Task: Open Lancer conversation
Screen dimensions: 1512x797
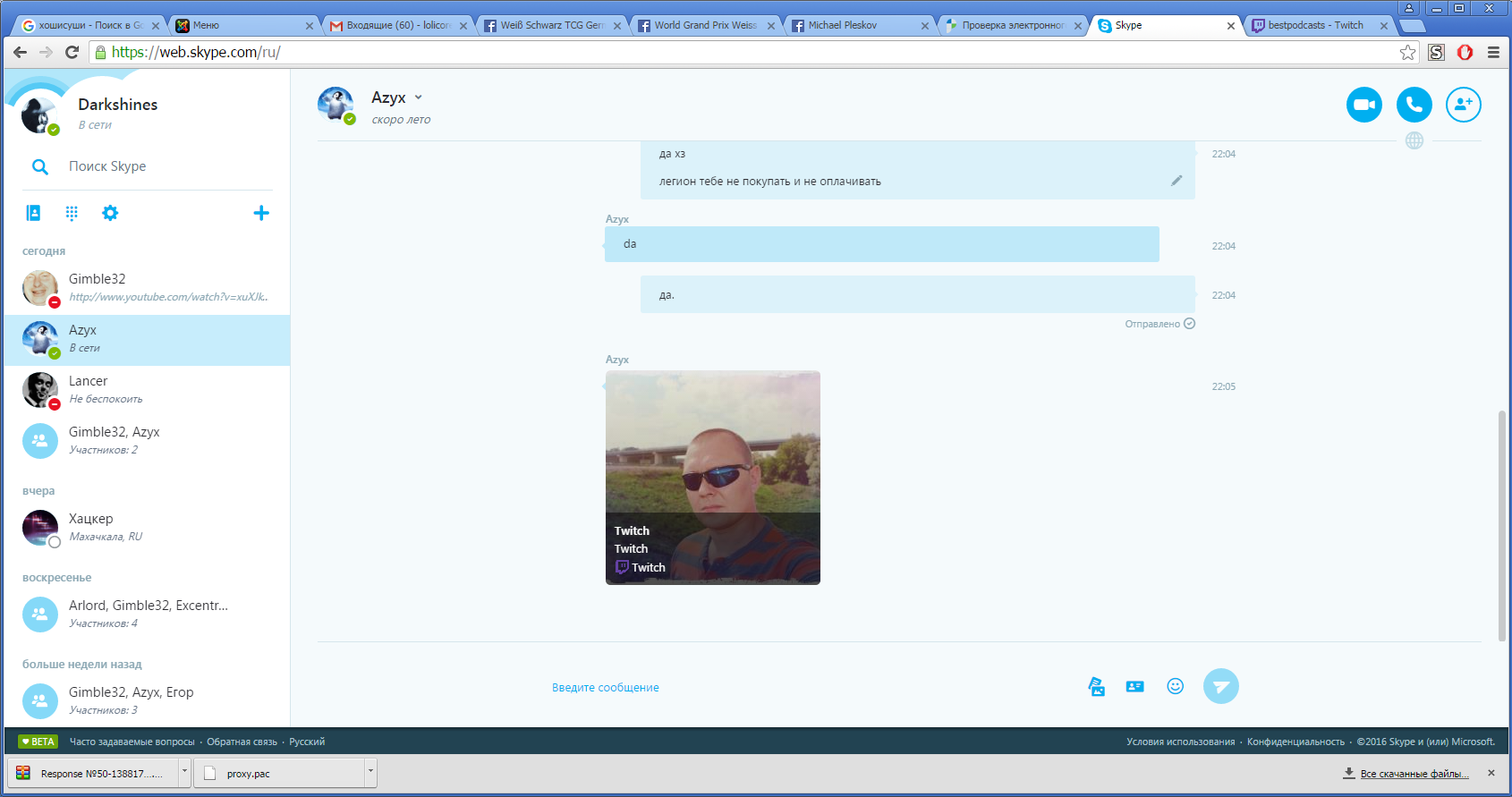Action: click(147, 390)
